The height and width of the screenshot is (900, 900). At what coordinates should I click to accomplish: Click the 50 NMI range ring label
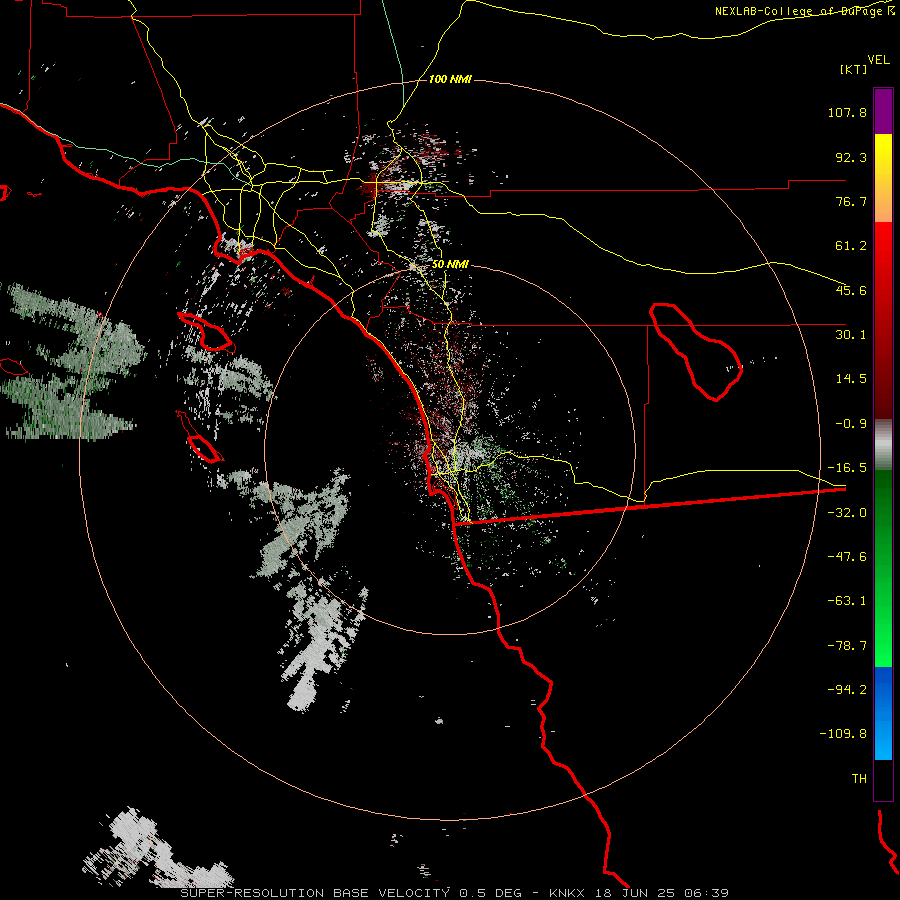tap(450, 265)
